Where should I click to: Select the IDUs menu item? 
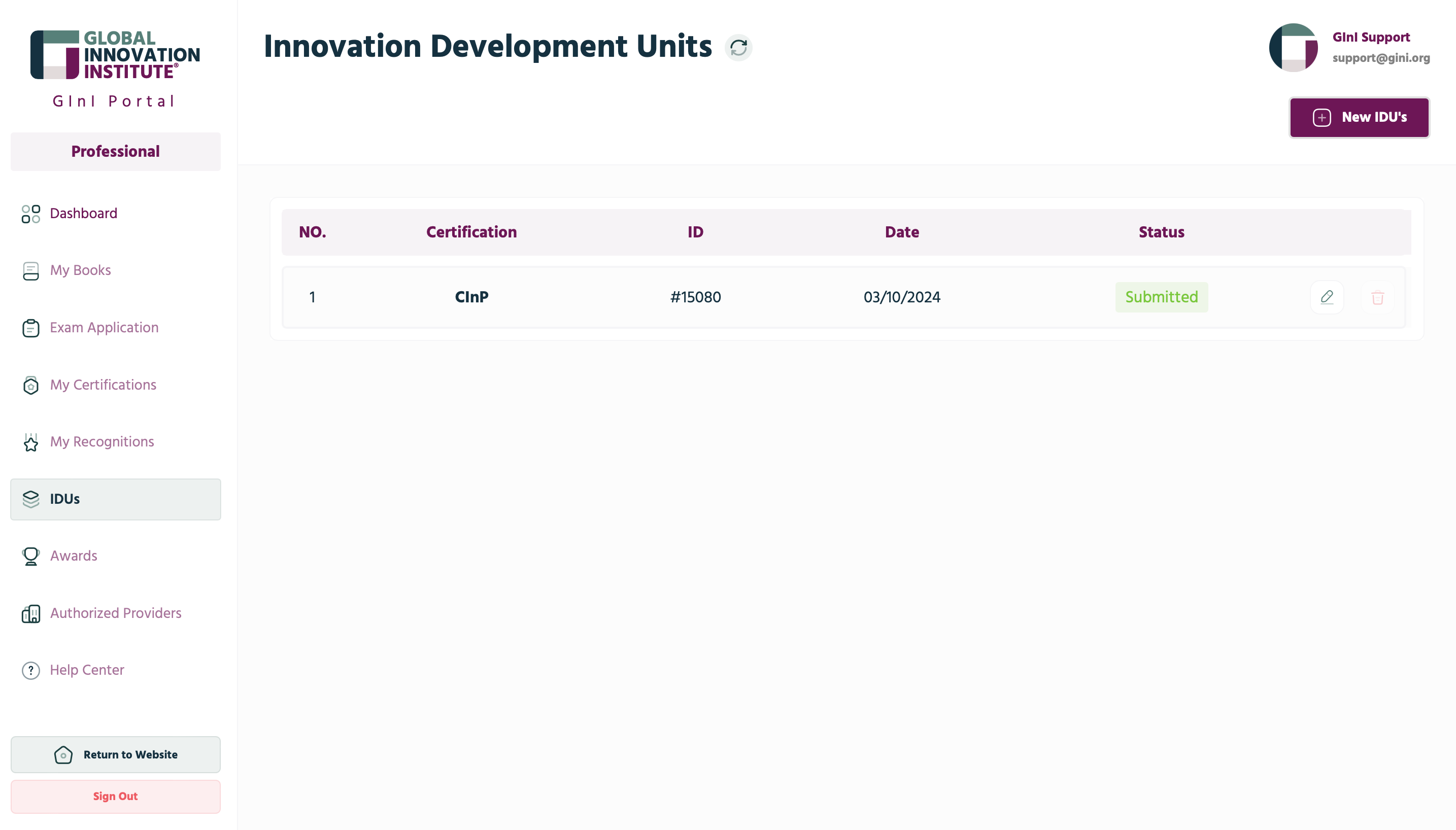coord(116,499)
